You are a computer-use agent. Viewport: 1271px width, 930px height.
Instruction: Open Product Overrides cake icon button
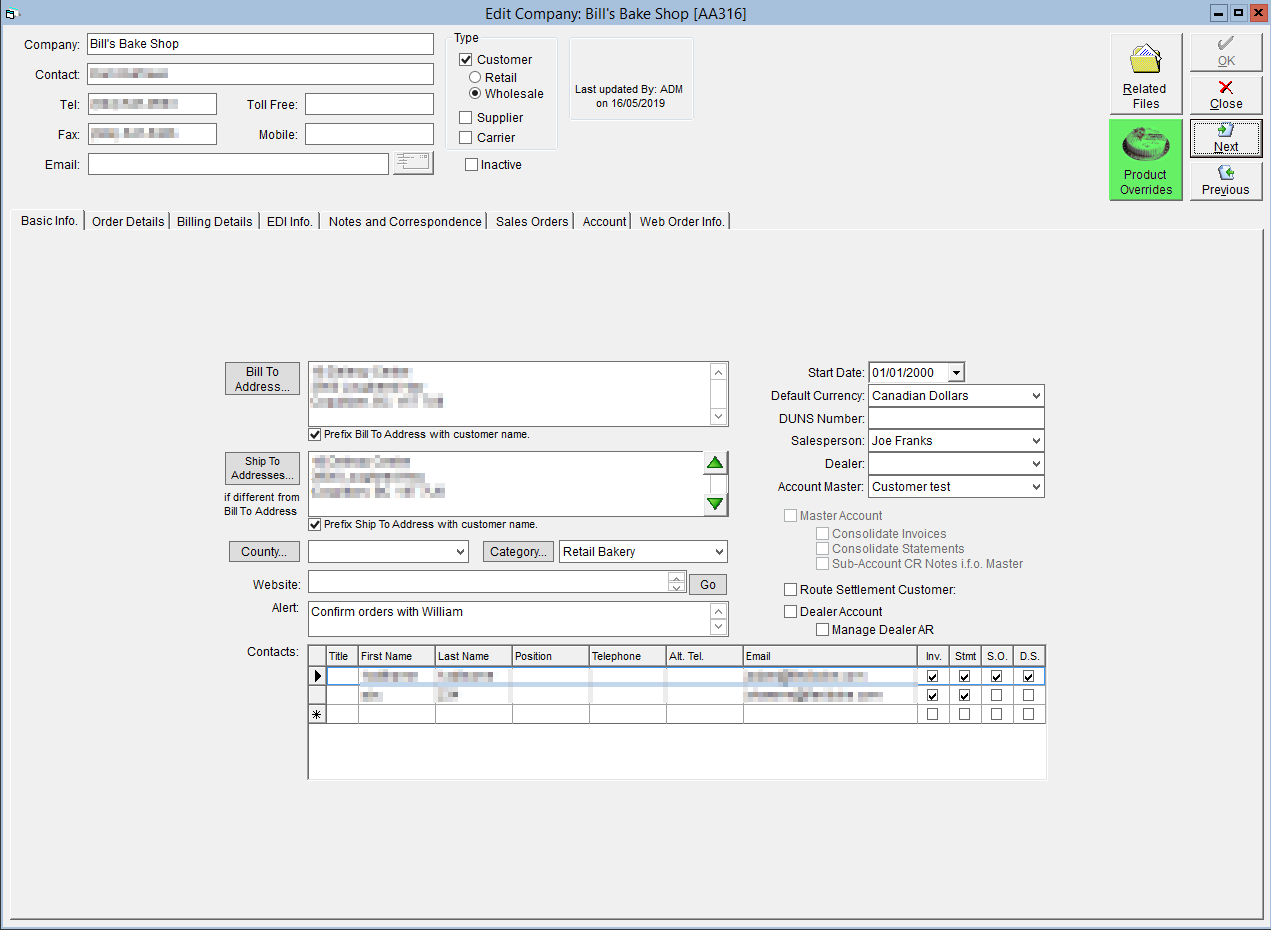[1145, 160]
